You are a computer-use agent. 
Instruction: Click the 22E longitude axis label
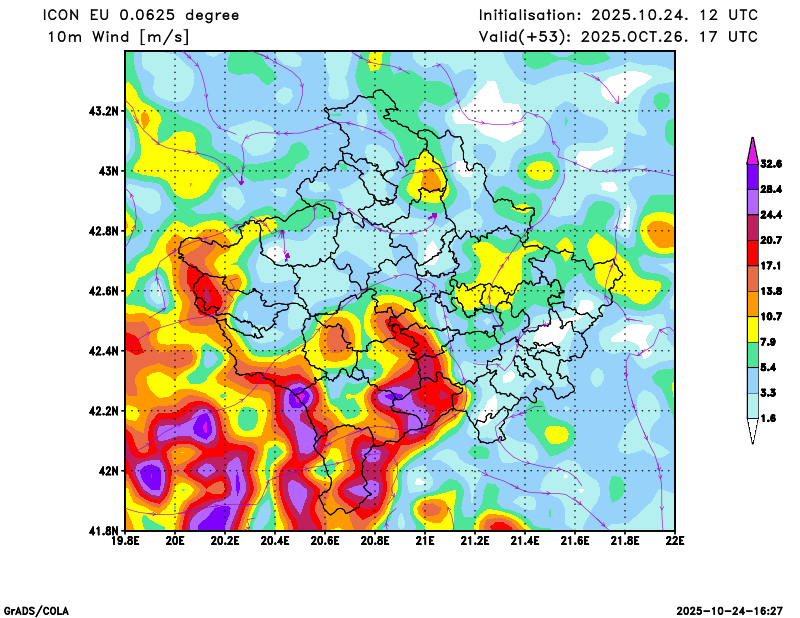[x=675, y=542]
